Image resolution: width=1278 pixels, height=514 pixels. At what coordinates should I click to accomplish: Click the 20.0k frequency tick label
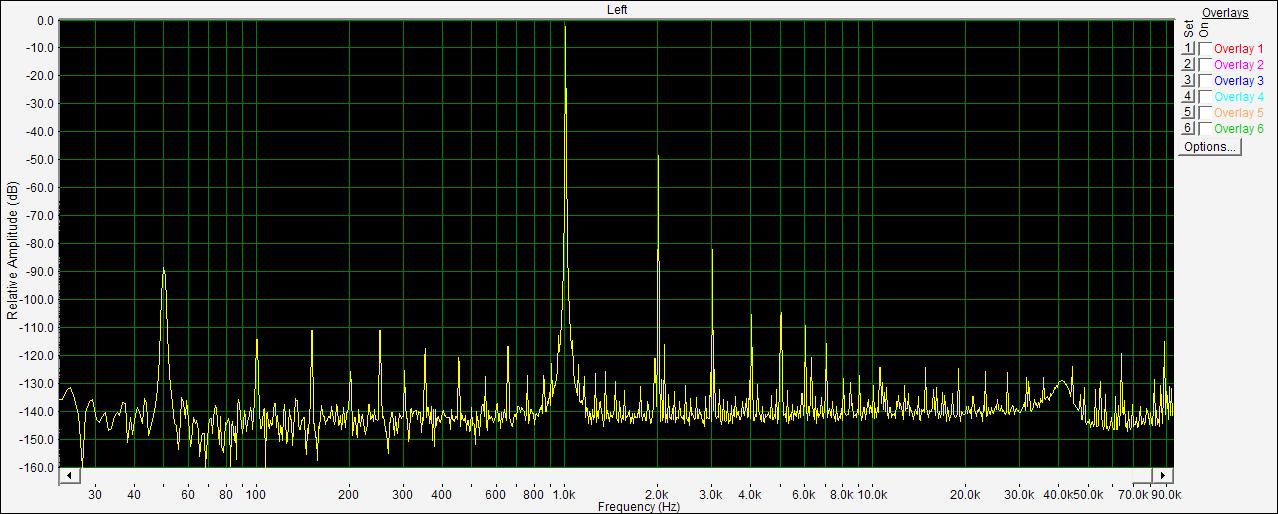[x=965, y=495]
